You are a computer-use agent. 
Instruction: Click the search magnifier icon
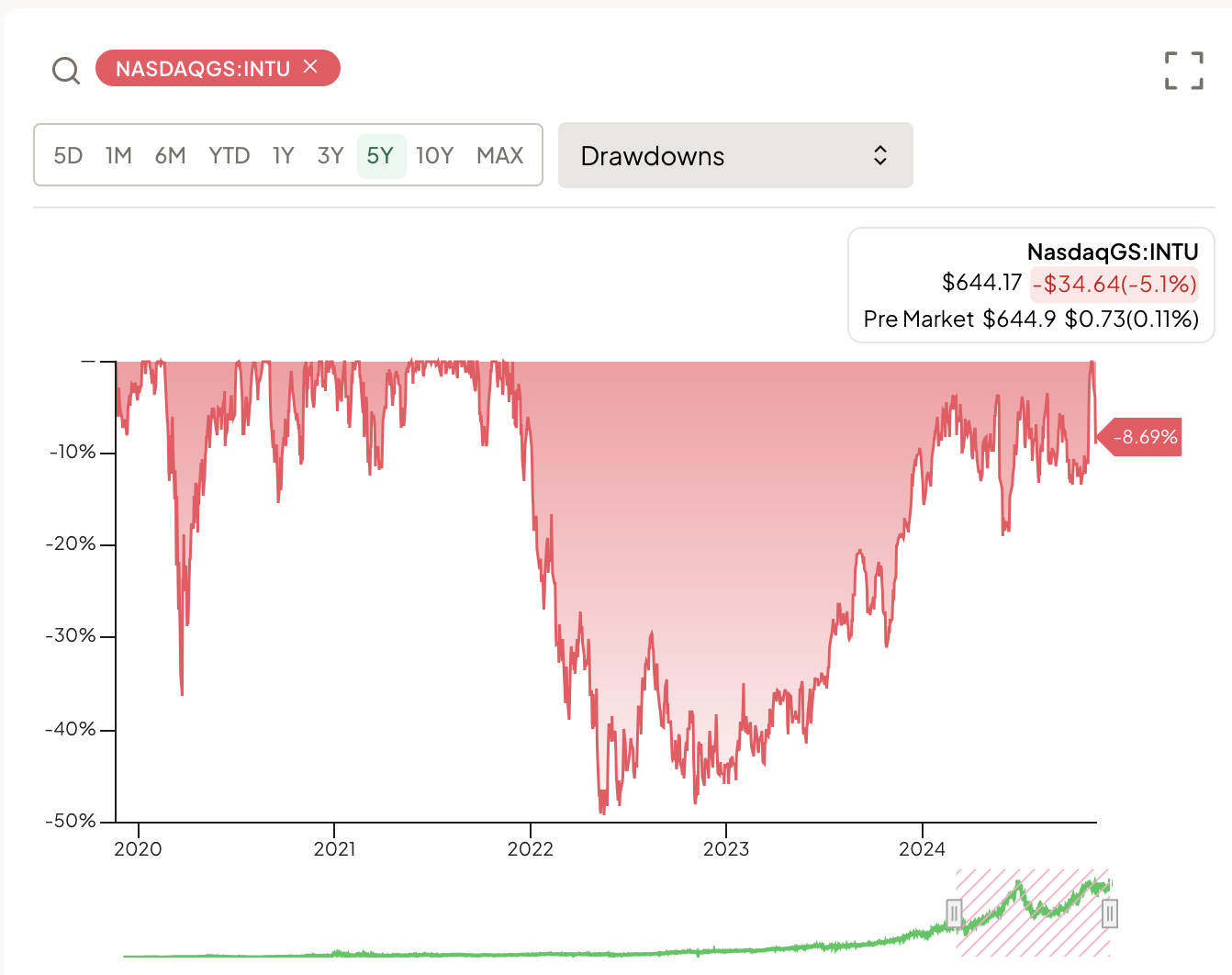coord(66,70)
